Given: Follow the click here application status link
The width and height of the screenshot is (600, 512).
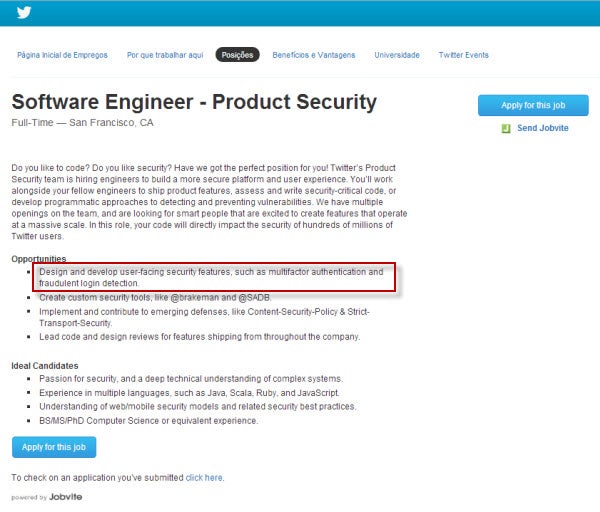Looking at the screenshot, I should click(x=204, y=478).
